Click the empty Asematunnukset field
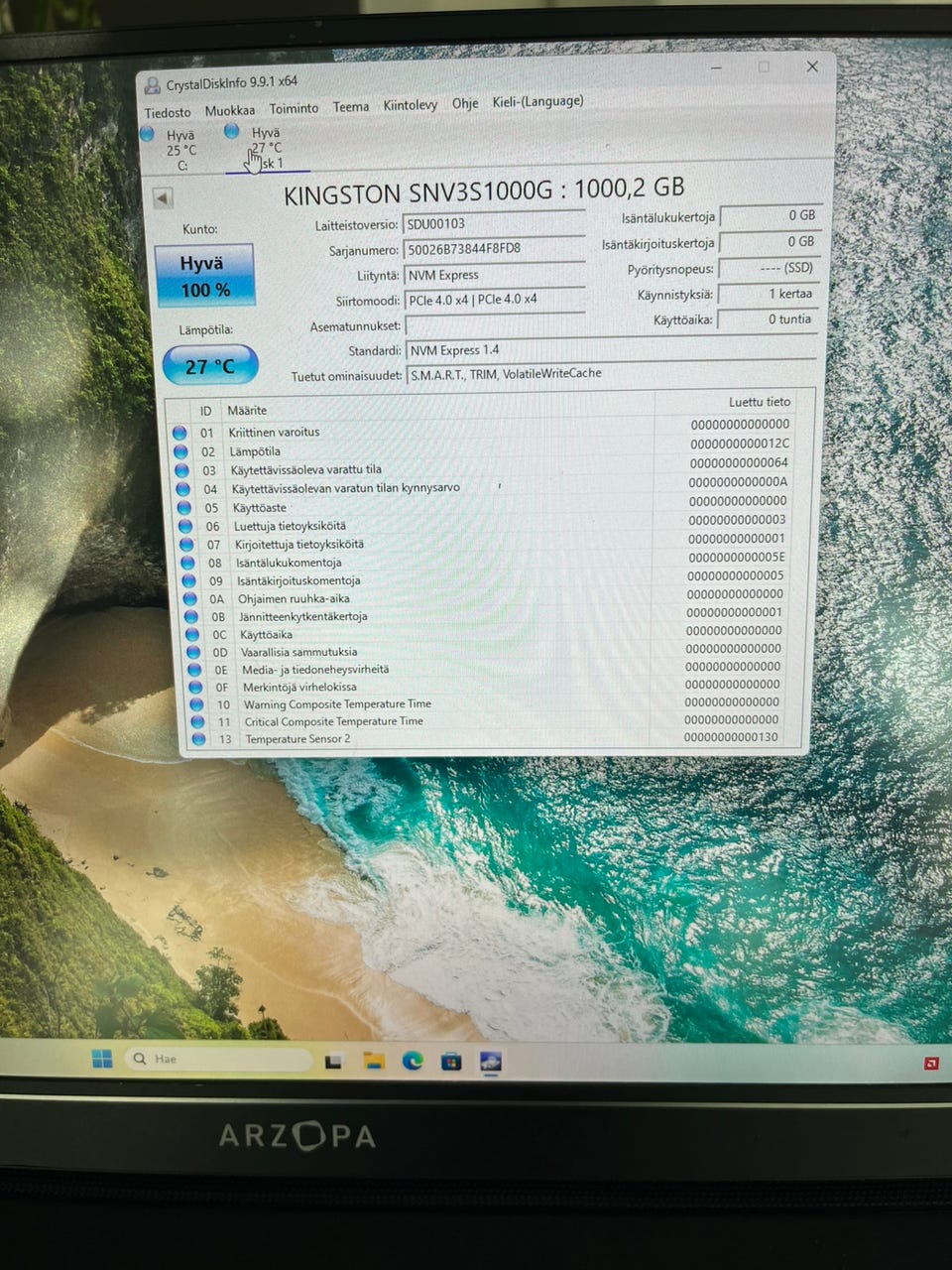 coord(494,325)
